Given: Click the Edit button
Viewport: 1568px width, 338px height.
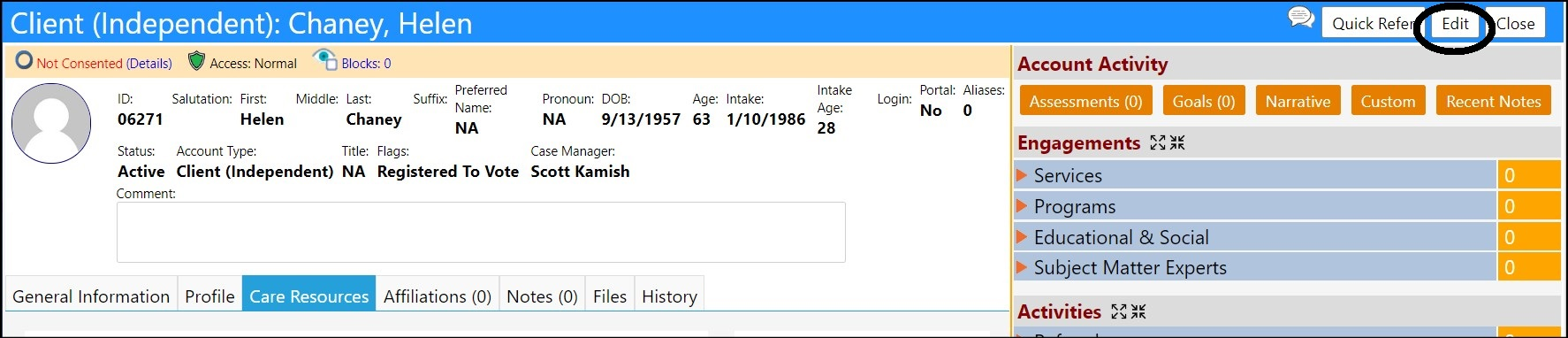Looking at the screenshot, I should click(x=1455, y=24).
